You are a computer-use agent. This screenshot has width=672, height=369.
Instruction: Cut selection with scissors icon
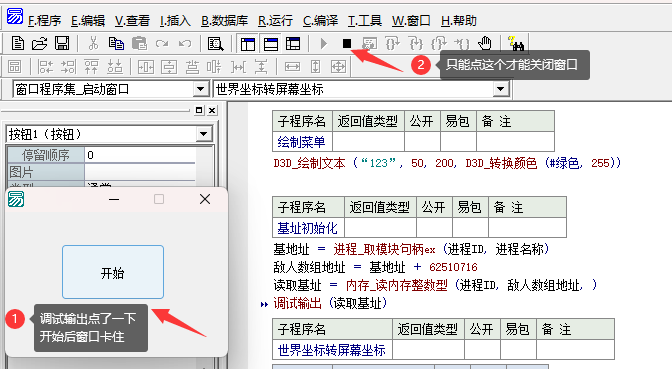[93, 43]
